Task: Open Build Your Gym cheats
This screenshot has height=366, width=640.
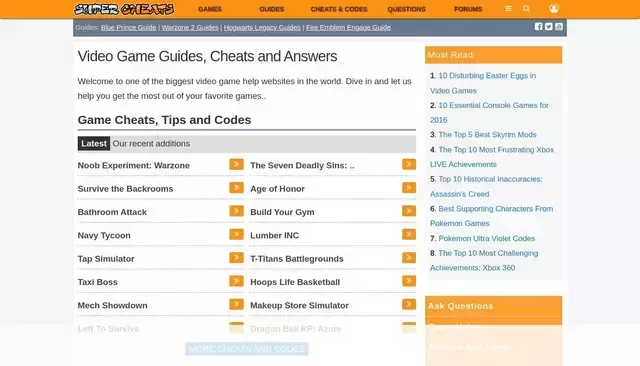Action: click(x=282, y=212)
